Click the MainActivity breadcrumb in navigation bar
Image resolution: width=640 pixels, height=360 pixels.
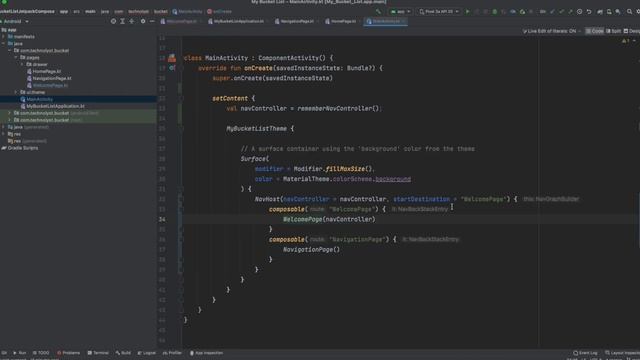pos(187,11)
